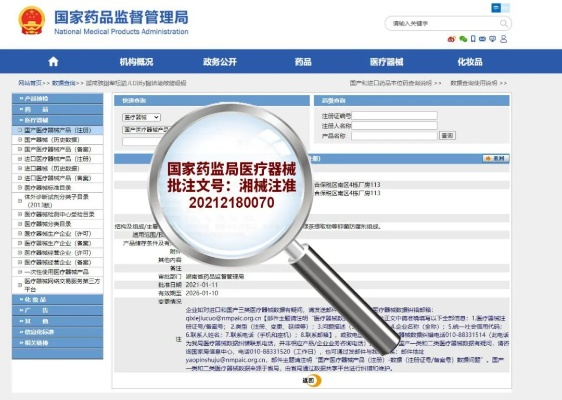Click the message bubble icon
Image resolution: width=562 pixels, height=400 pixels.
pos(493,39)
